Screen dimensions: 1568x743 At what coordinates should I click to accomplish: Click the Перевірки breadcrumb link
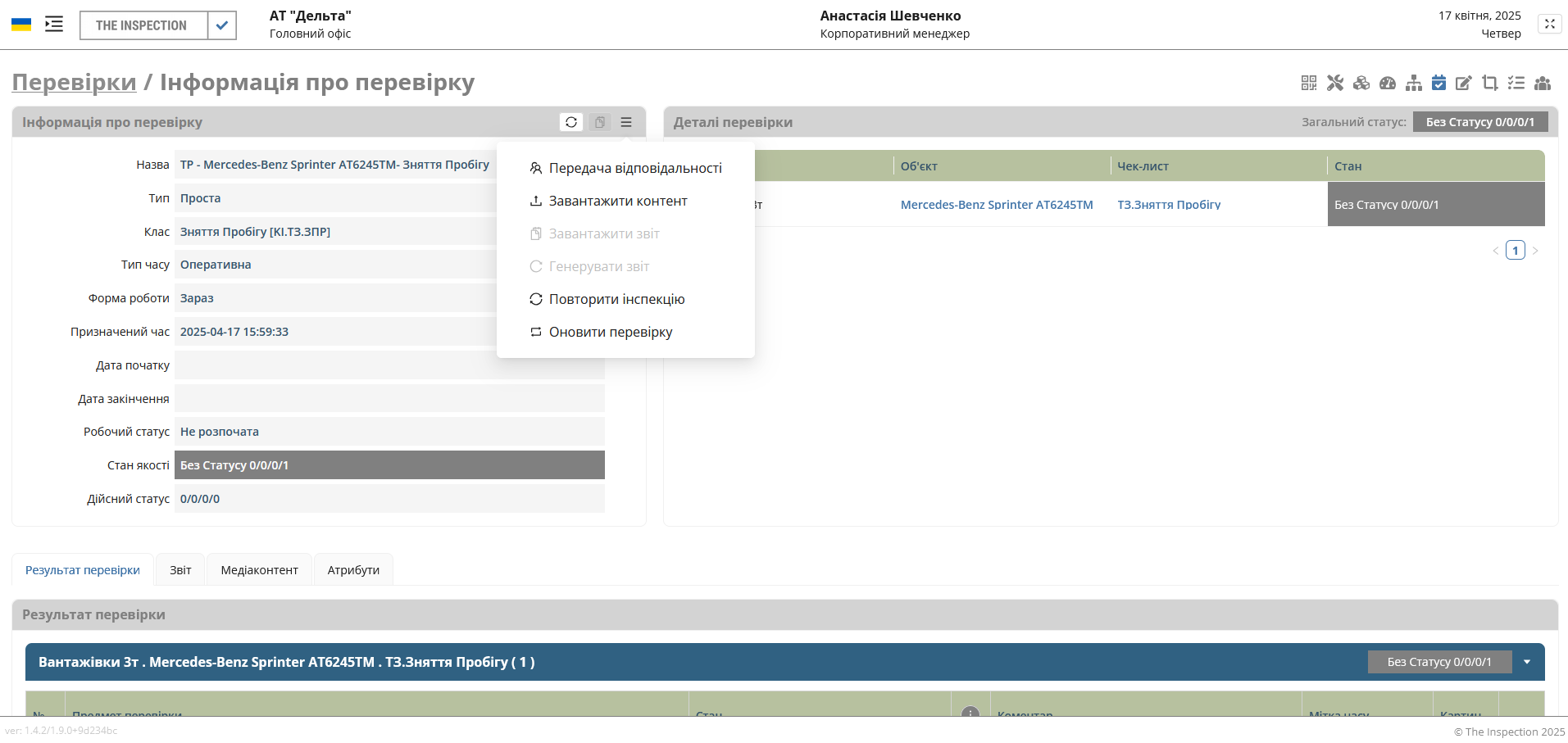[74, 82]
